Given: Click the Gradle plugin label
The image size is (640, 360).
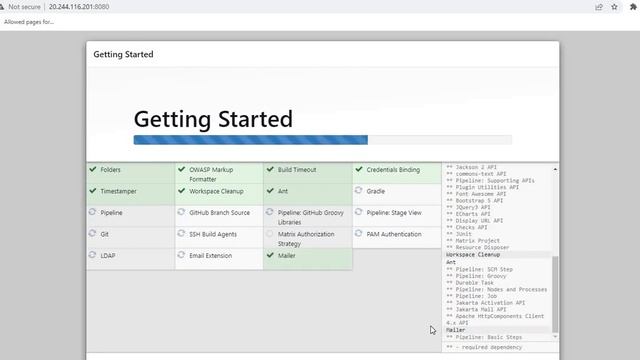Looking at the screenshot, I should point(376,191).
